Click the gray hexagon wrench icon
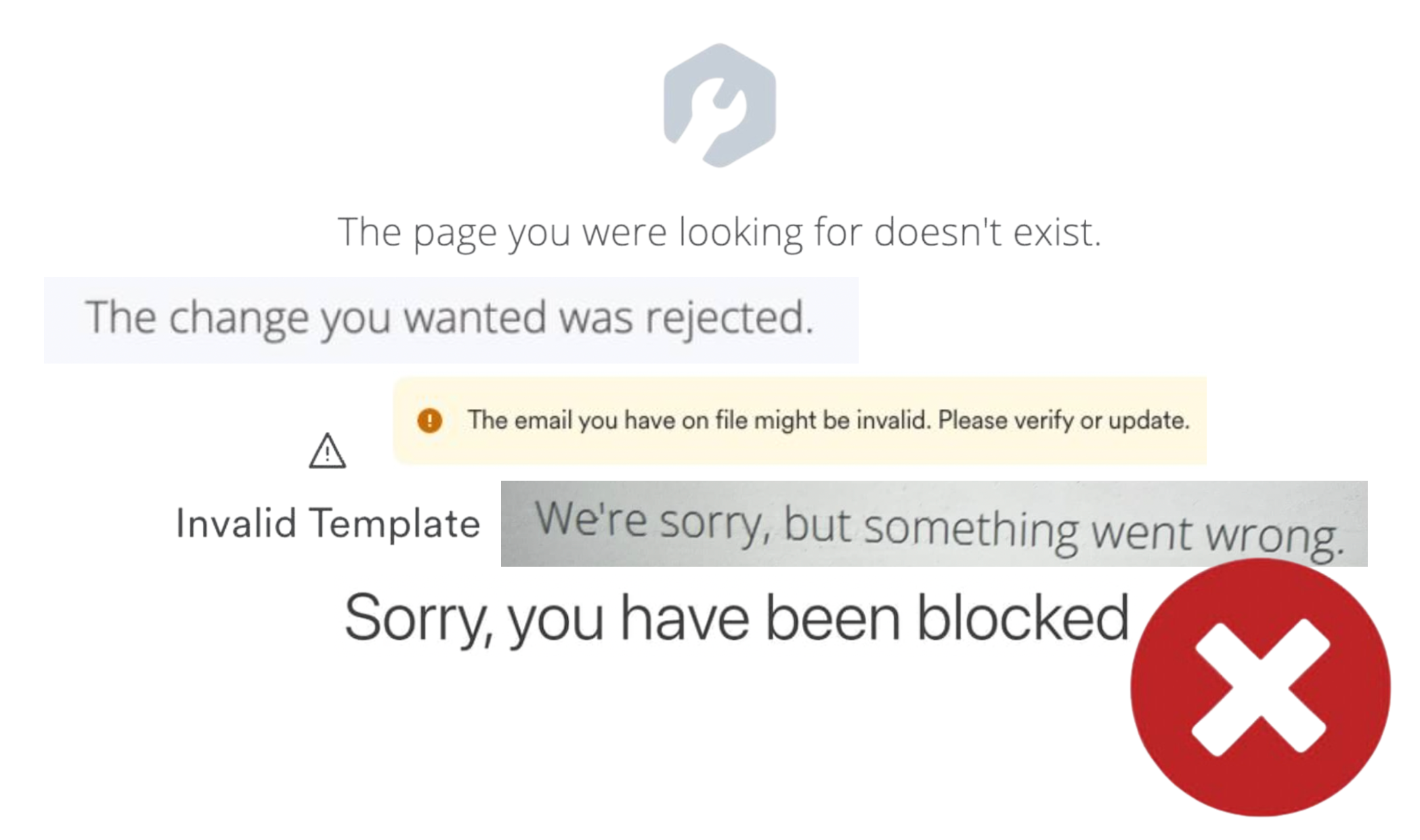 [x=720, y=106]
